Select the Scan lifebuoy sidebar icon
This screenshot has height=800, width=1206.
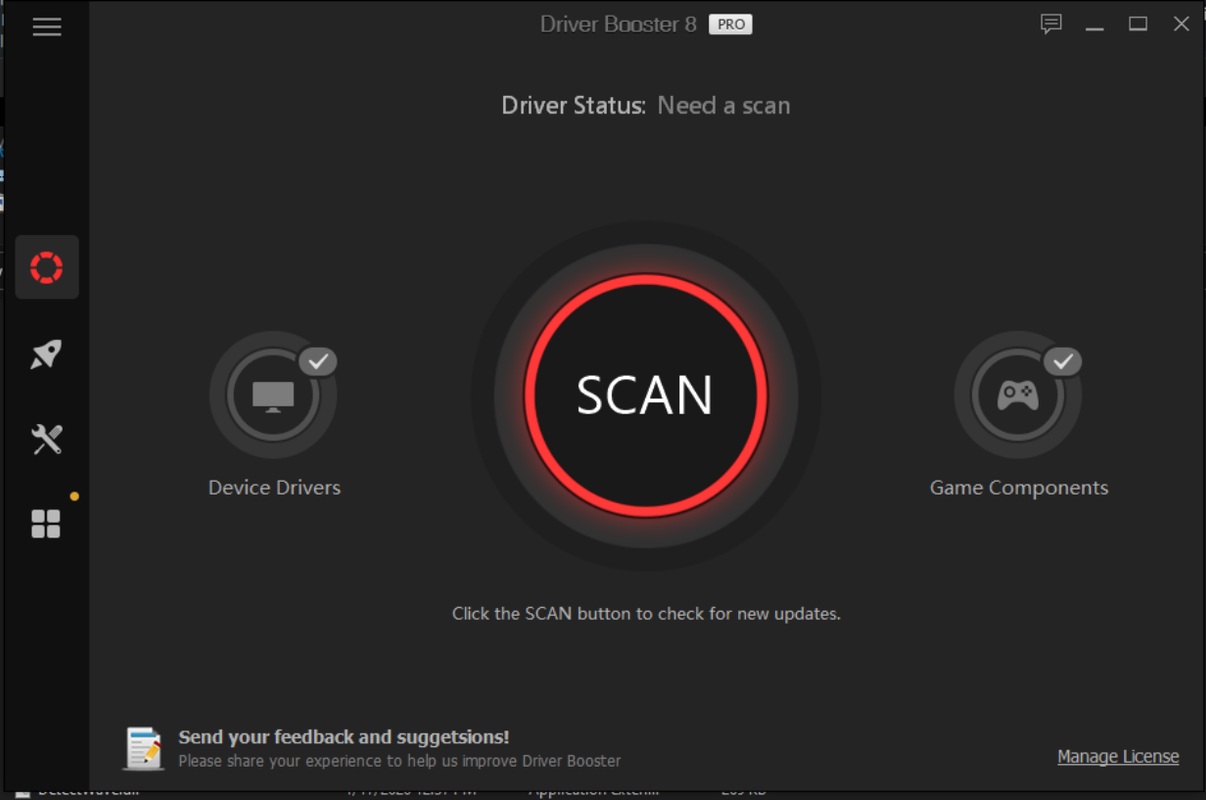point(47,267)
